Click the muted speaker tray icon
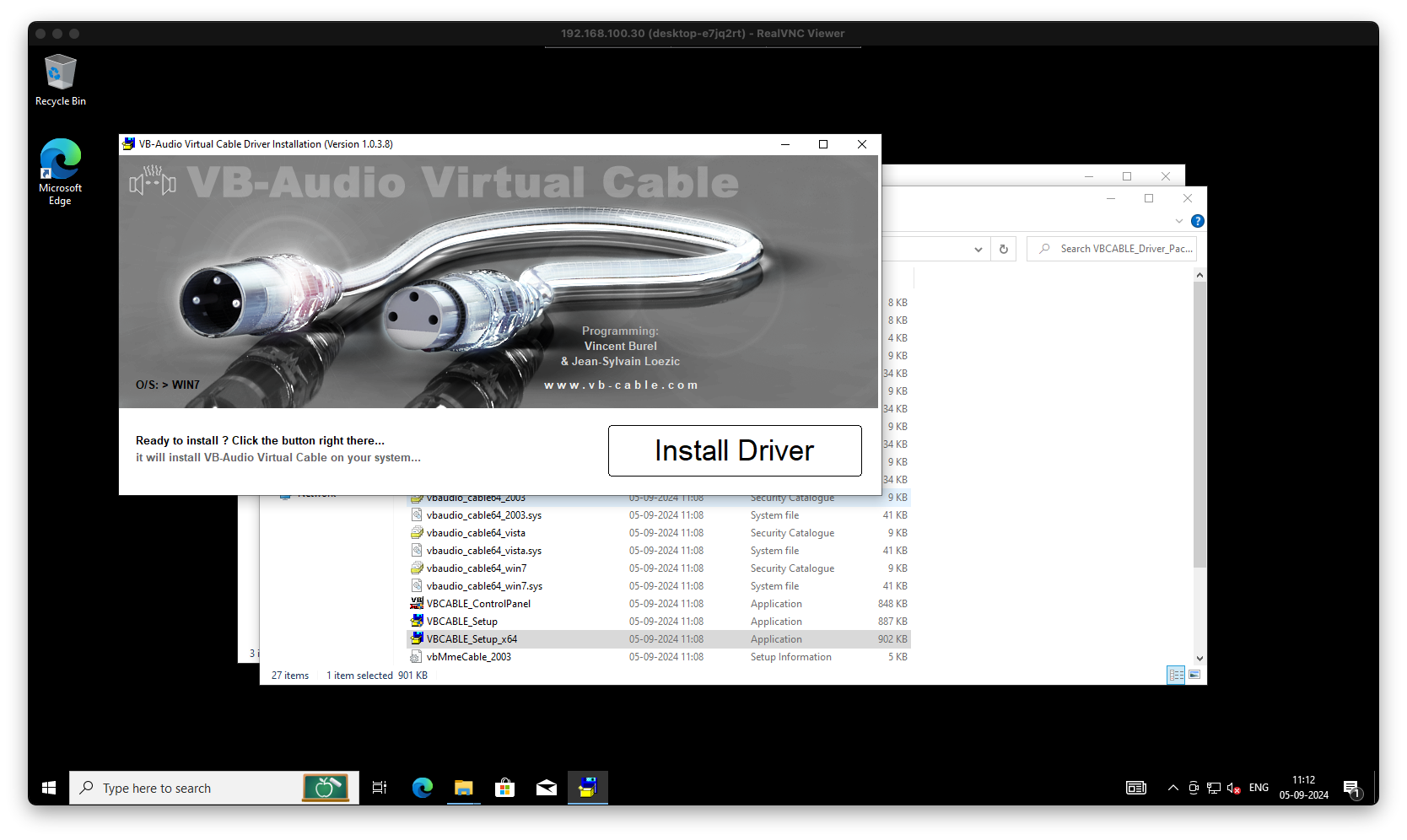1407x840 pixels. (x=1233, y=788)
